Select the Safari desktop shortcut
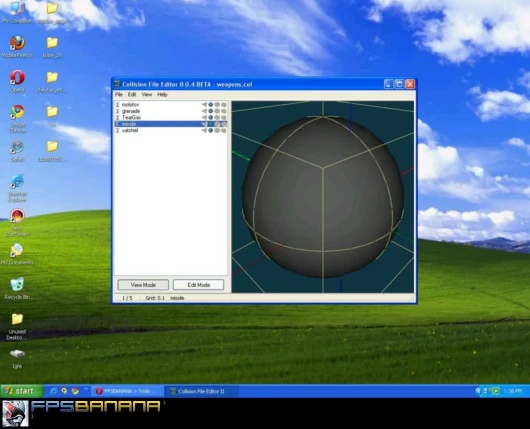 [17, 151]
